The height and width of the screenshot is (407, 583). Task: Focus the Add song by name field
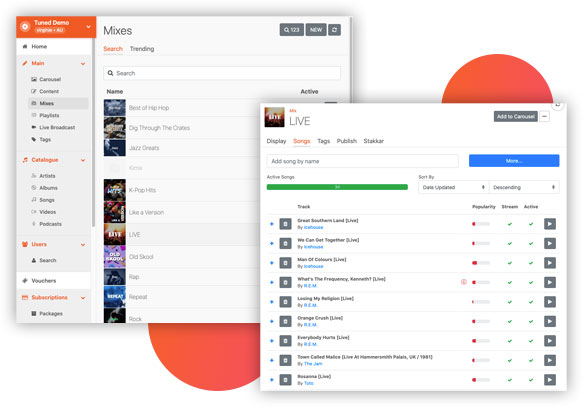tap(363, 161)
